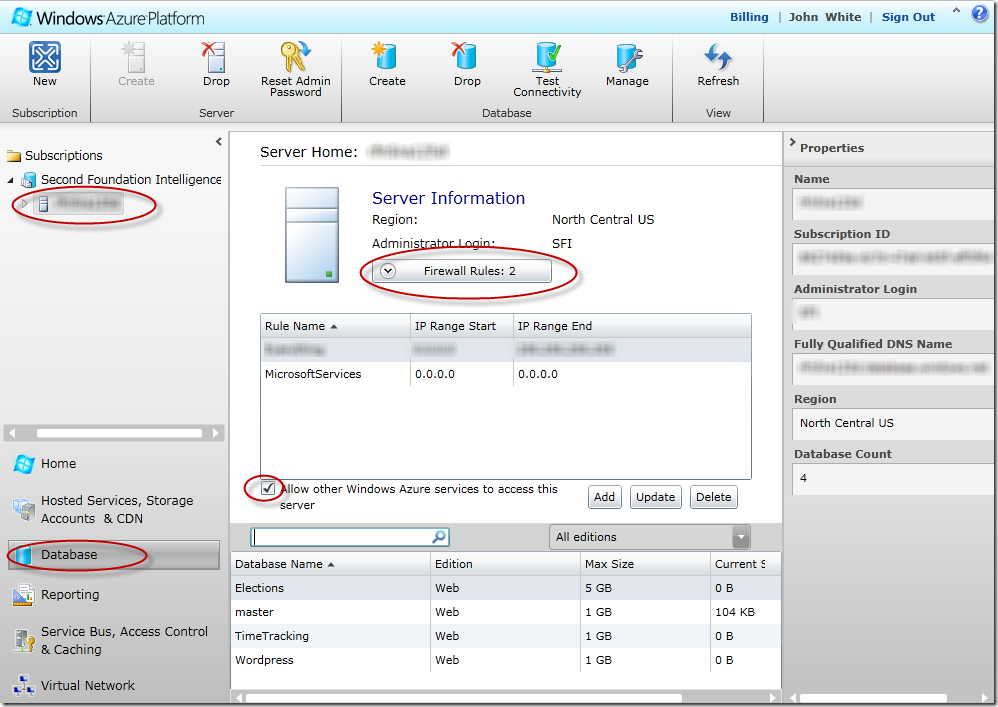Expand the Firewall Rules: 2 section
Screen dimensions: 998x707
(x=461, y=271)
